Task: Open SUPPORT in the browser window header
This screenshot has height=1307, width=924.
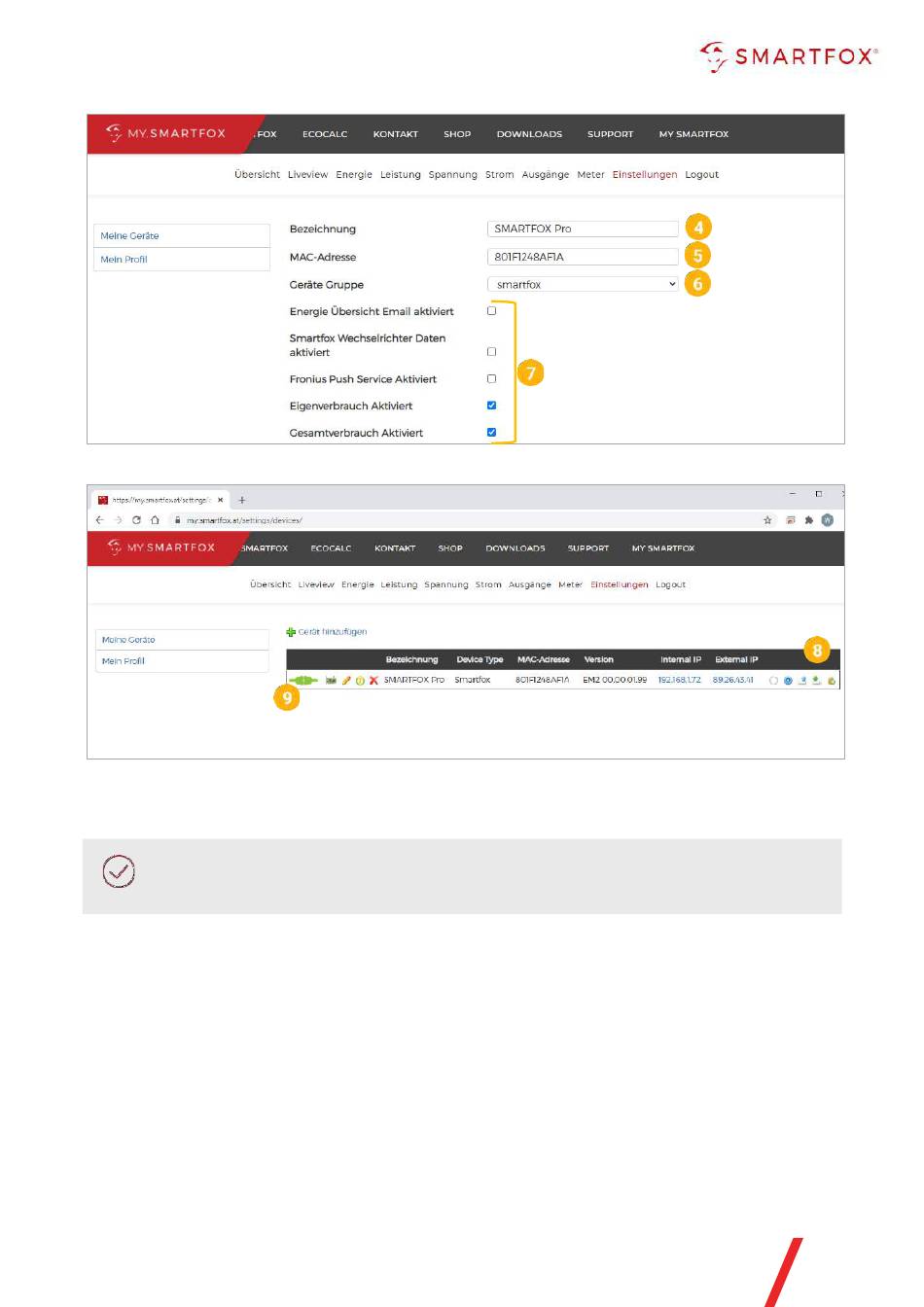Action: click(x=588, y=548)
